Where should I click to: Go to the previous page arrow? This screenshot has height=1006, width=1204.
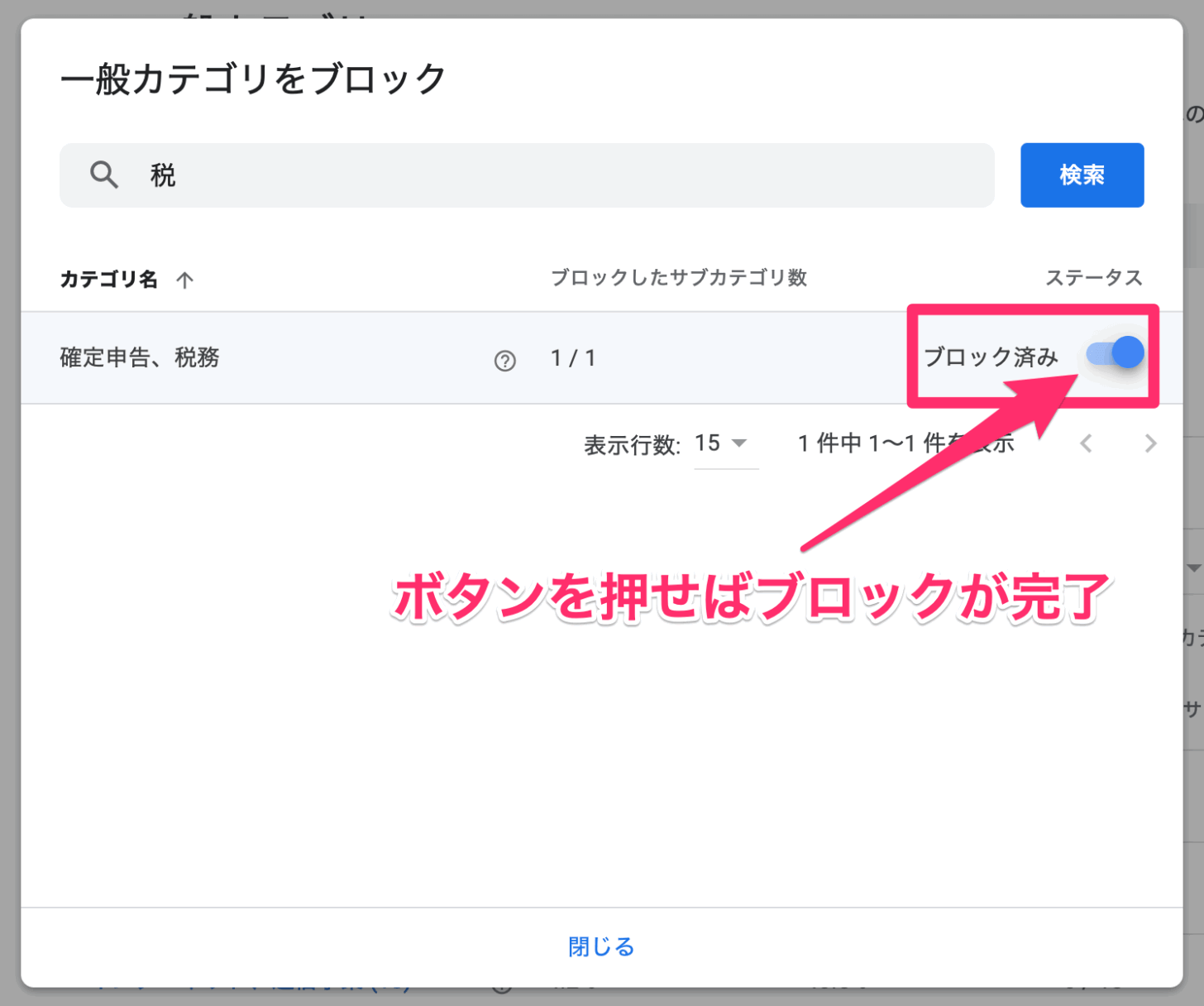click(x=1087, y=444)
